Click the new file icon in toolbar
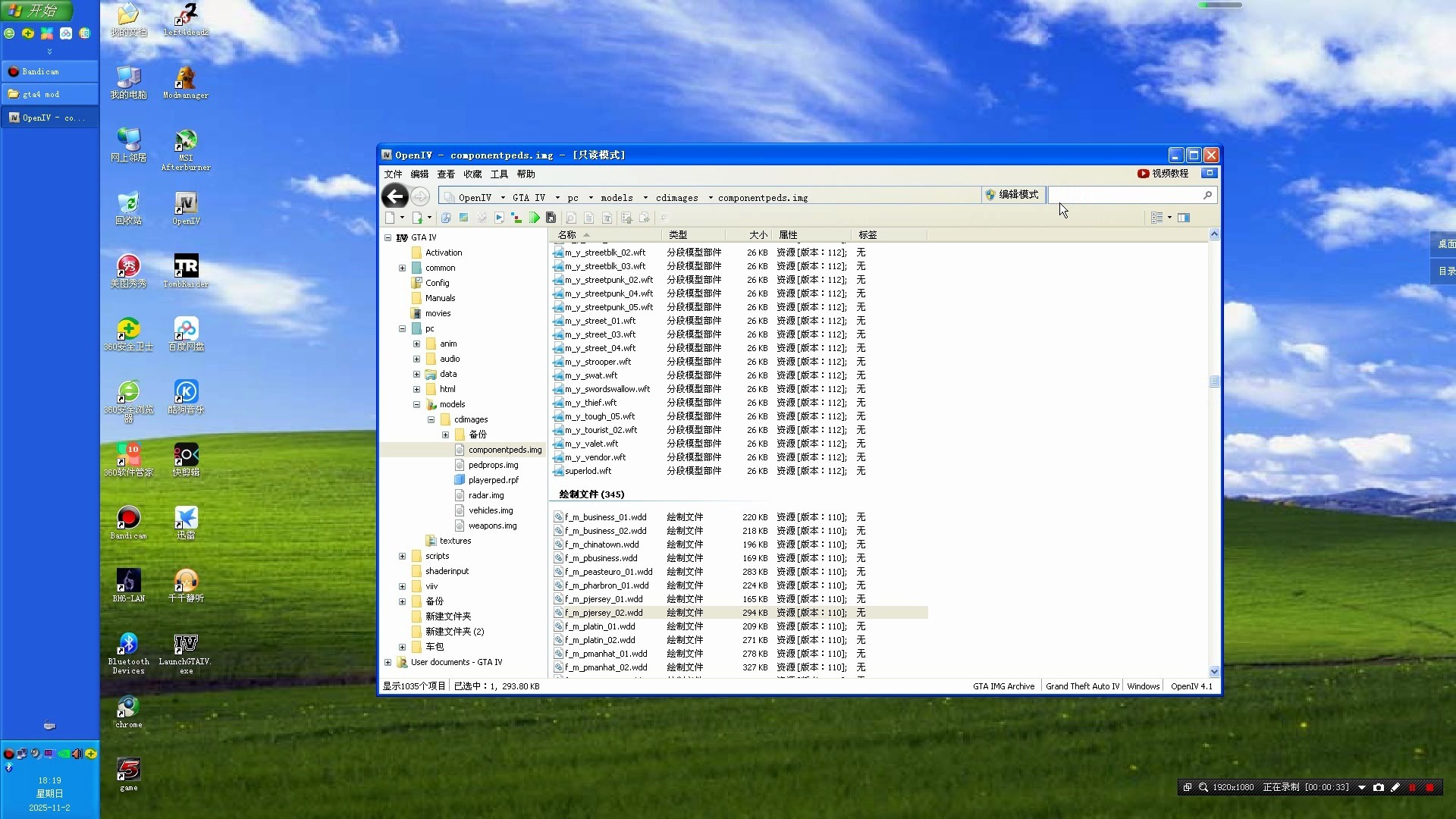 (x=390, y=218)
